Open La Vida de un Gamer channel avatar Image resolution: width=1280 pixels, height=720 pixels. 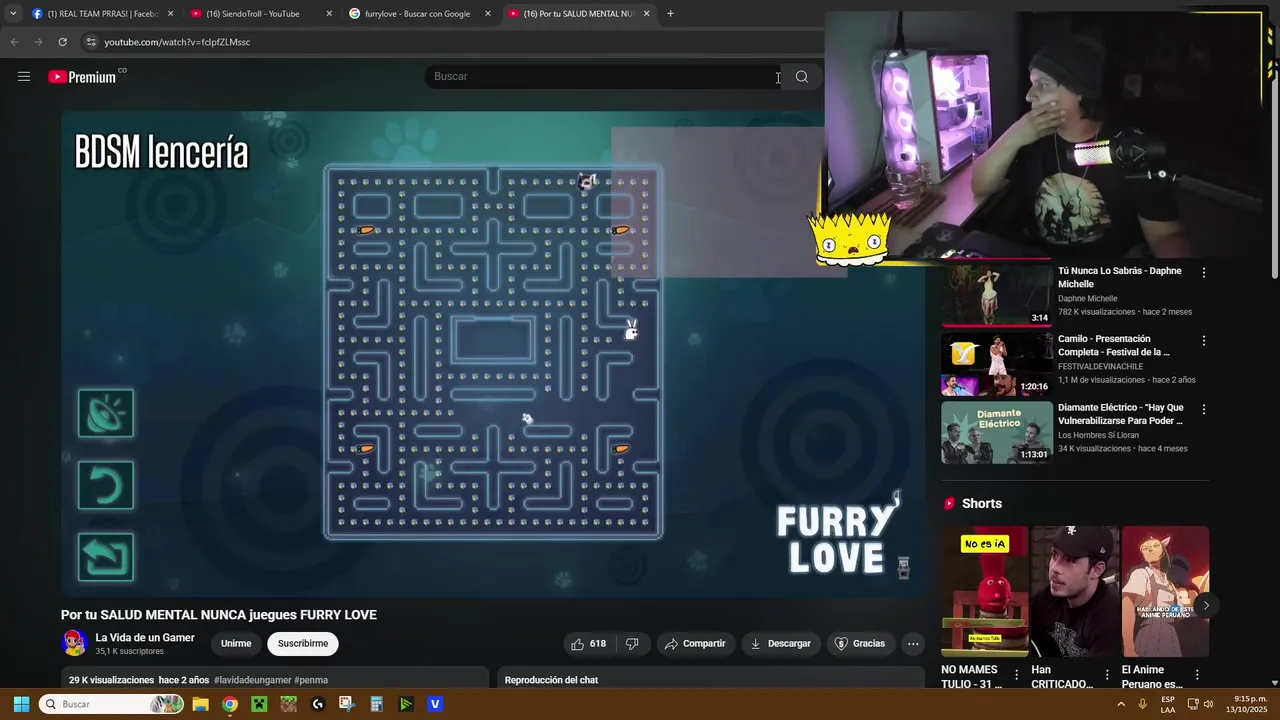(74, 643)
